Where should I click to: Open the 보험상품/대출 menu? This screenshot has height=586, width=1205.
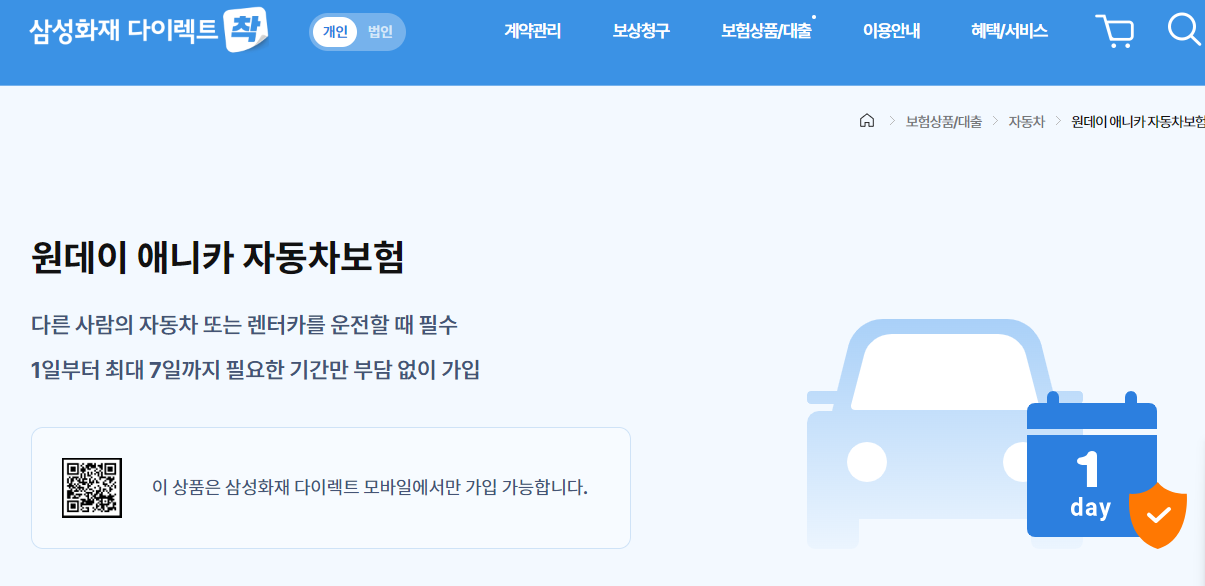click(766, 32)
